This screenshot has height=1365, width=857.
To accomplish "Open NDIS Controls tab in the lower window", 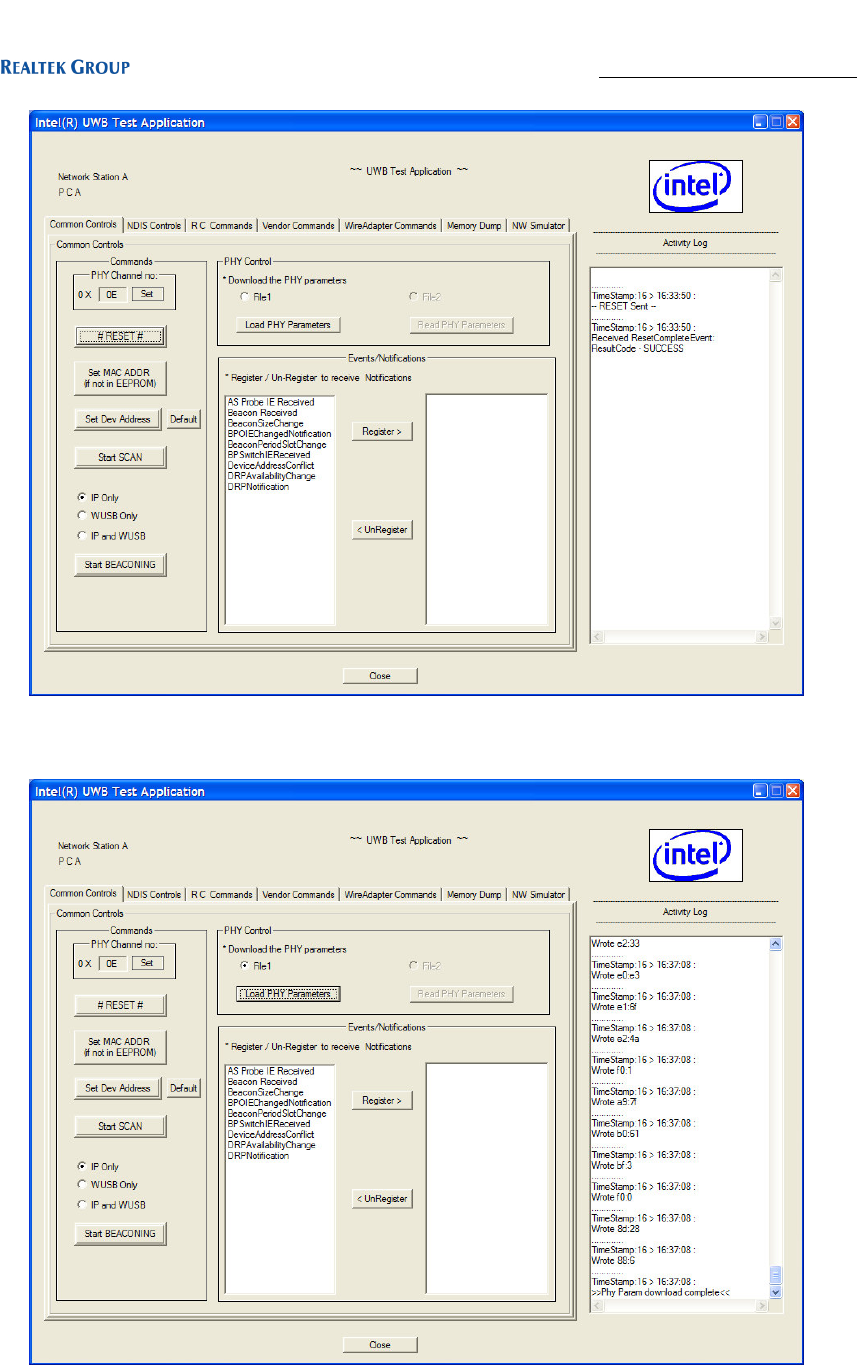I will pos(154,895).
